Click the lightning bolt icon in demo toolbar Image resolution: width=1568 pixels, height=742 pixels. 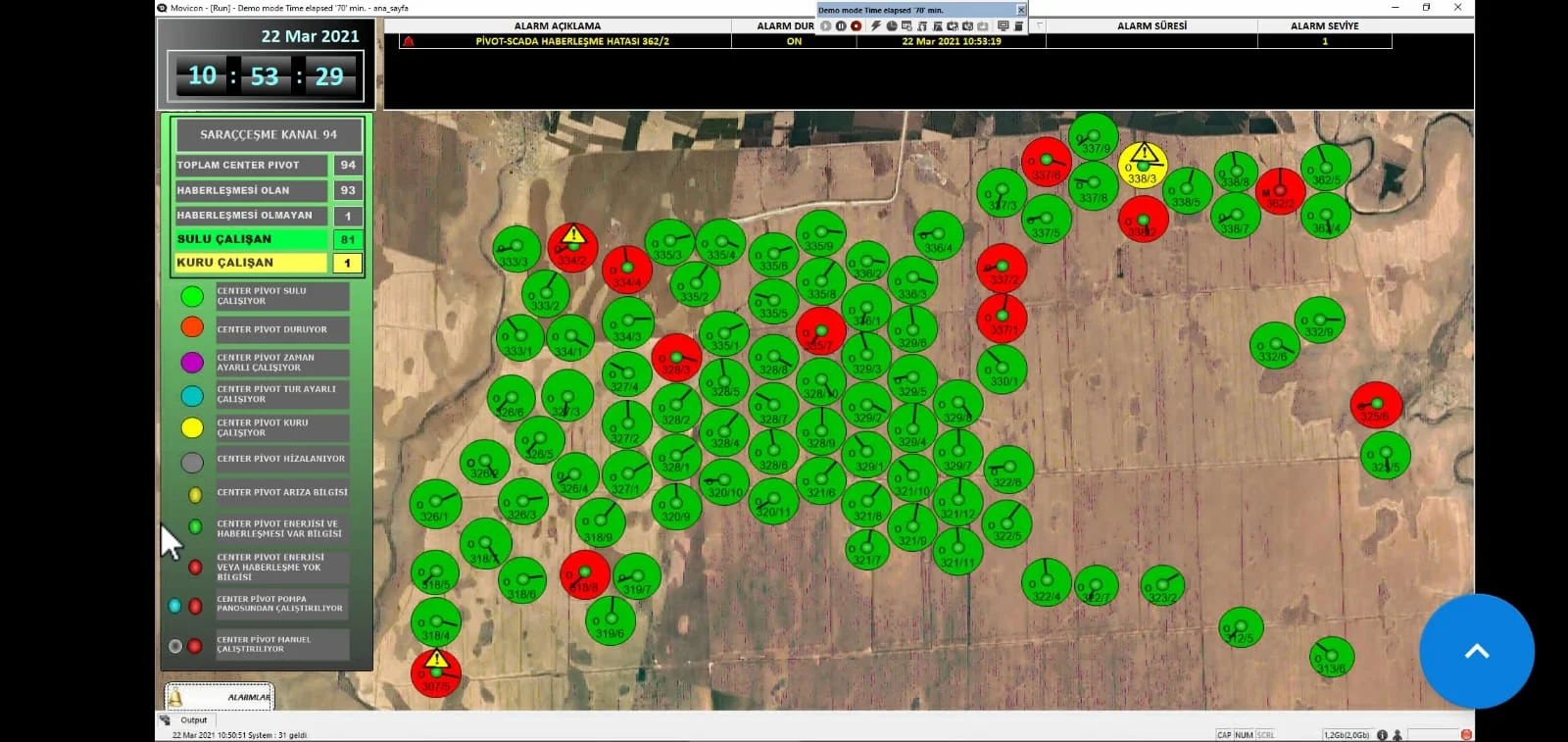click(x=876, y=26)
